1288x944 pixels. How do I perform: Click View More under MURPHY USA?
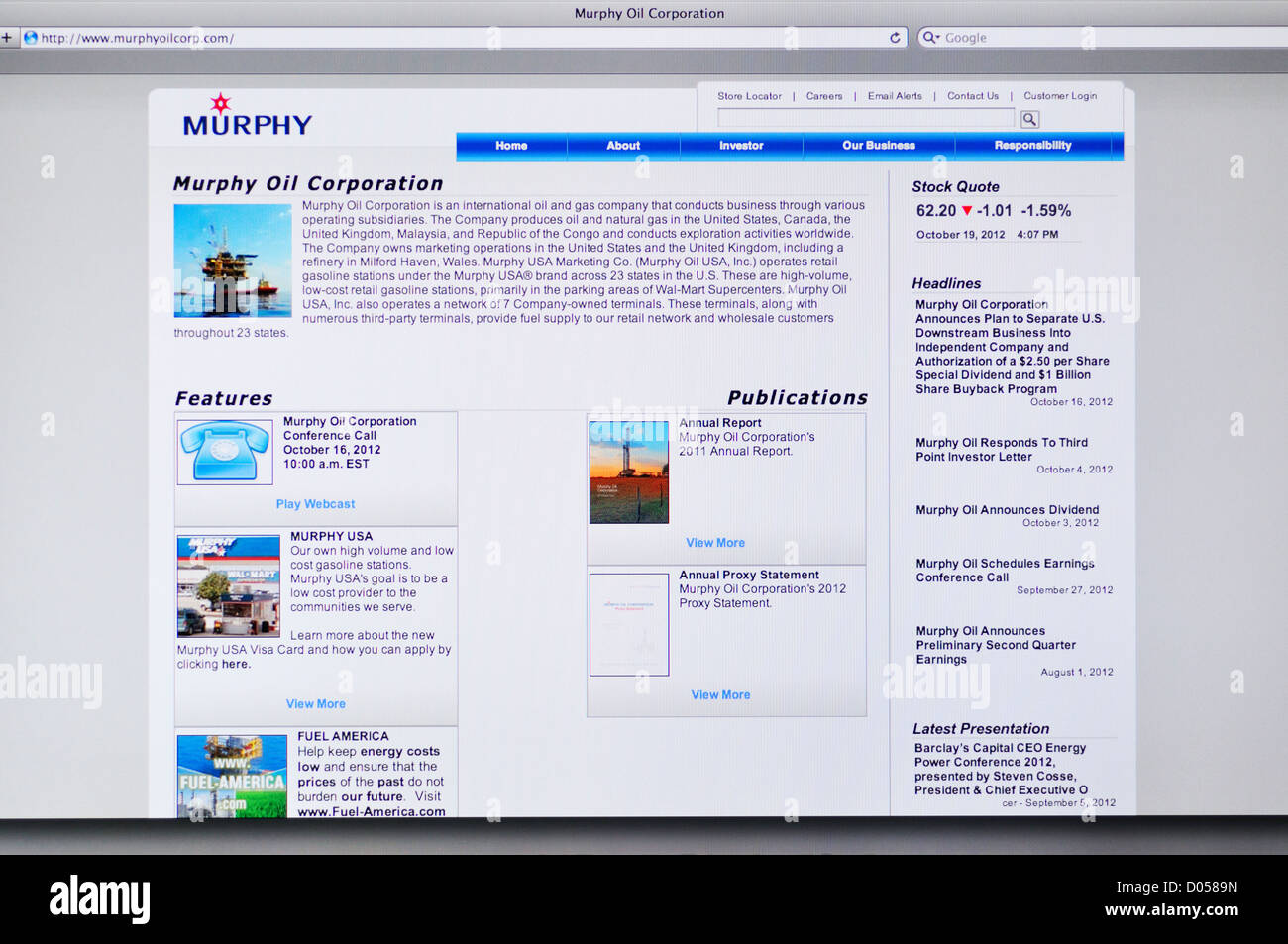point(316,704)
